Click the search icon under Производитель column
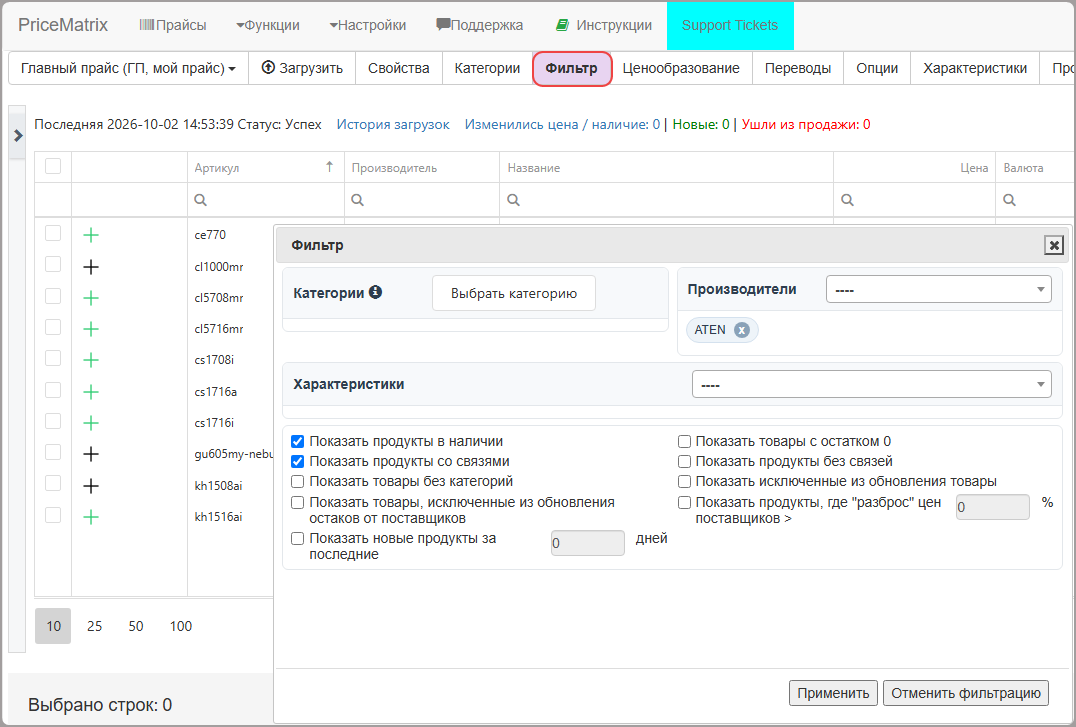 click(358, 200)
